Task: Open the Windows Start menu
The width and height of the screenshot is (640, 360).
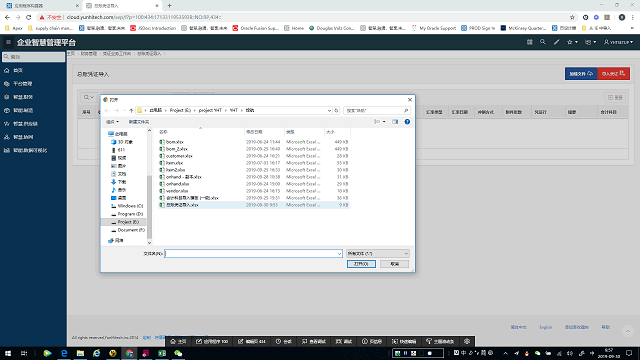Action: [8, 353]
